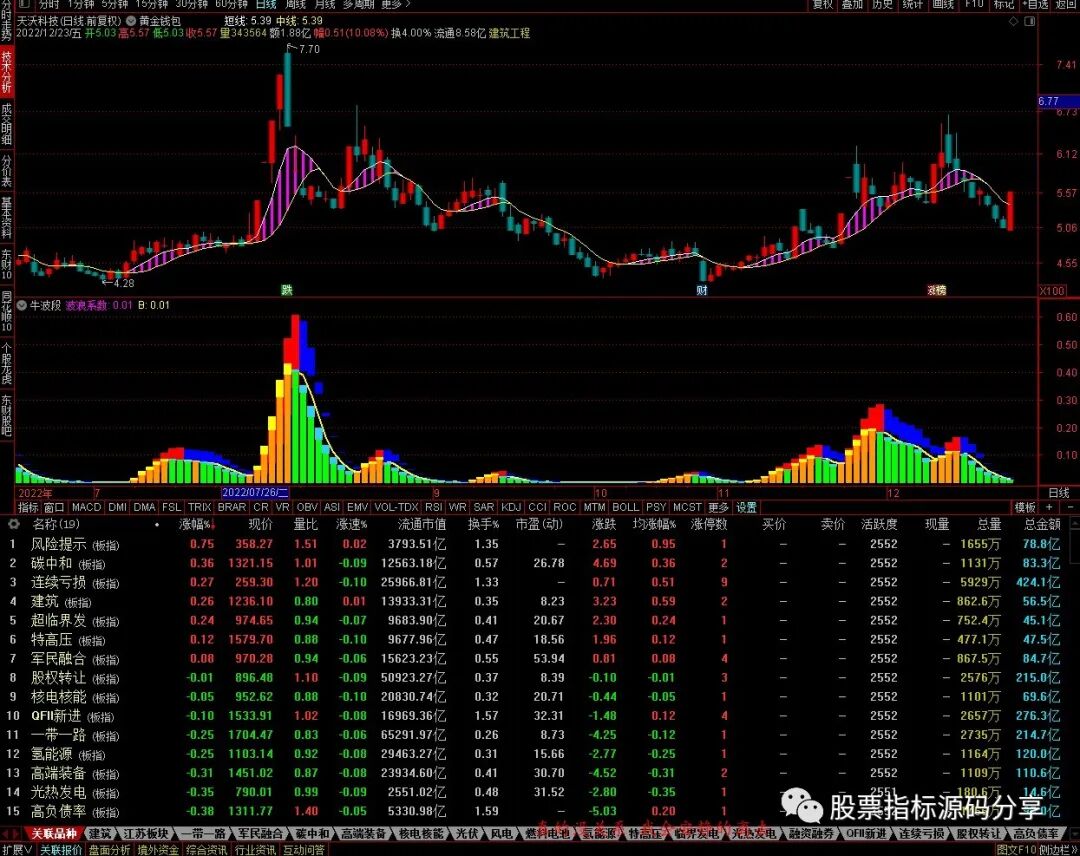Open 个股龙虎 in left sidebar
Screen dimensions: 1080x856
7,363
